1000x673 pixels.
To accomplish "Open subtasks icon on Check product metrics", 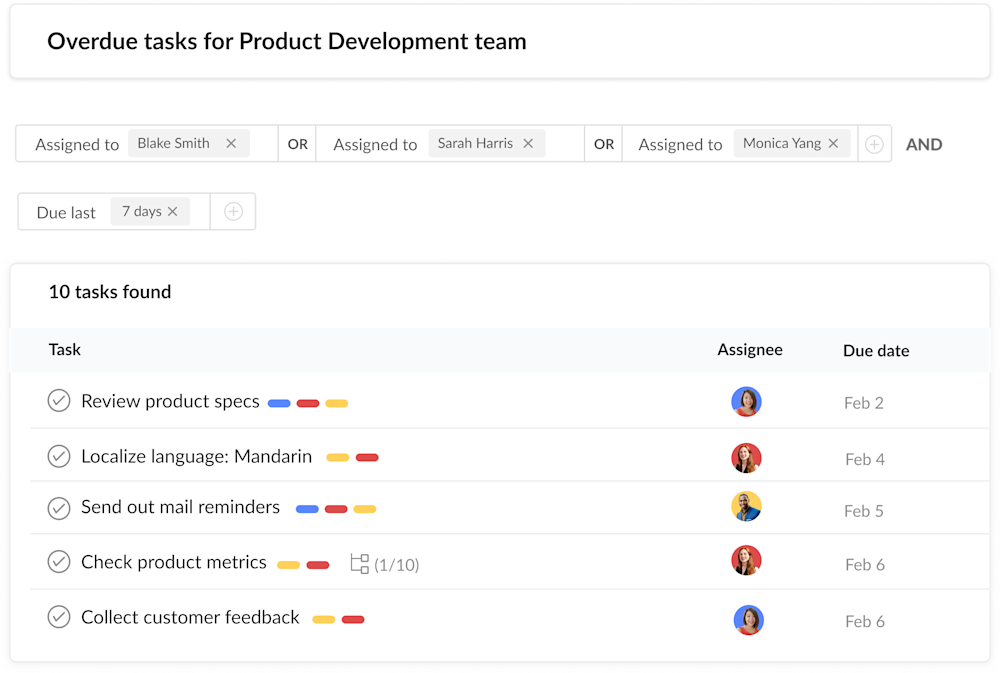I will pos(360,564).
